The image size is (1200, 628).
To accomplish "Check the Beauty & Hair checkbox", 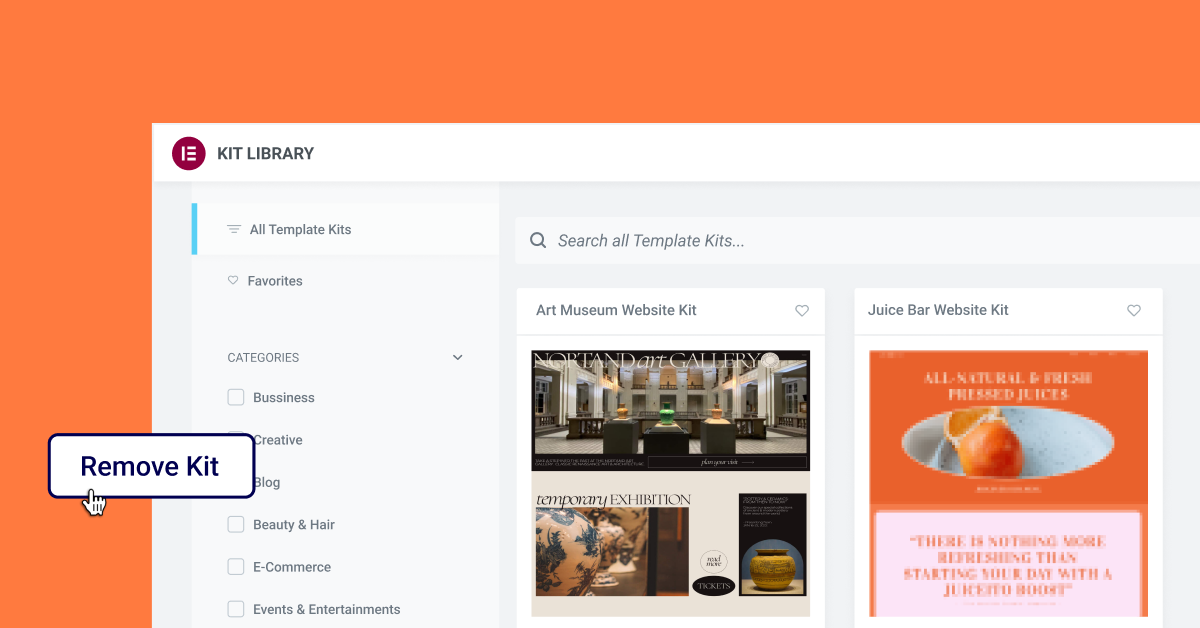I will click(x=236, y=524).
